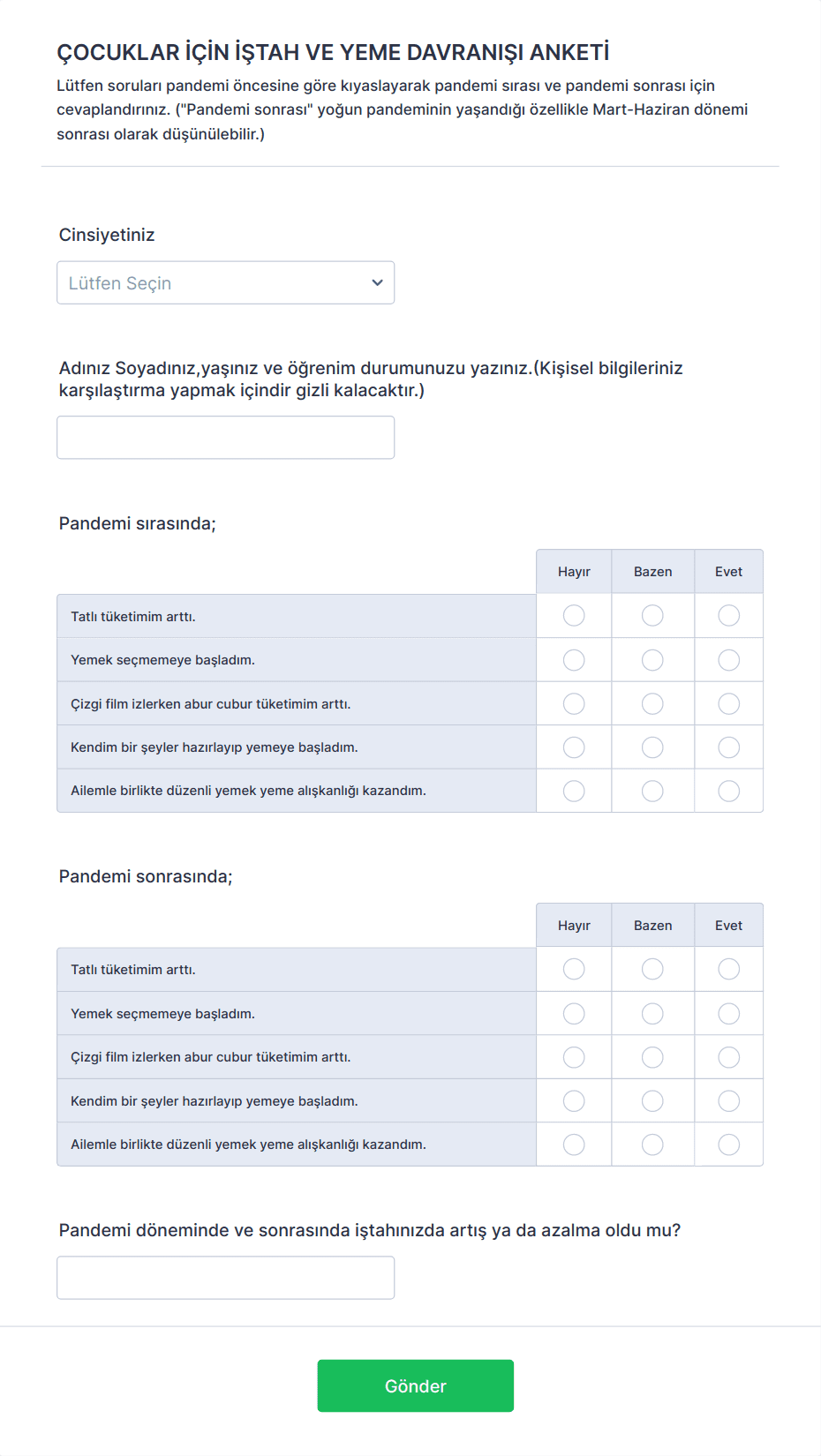Select Hayır for Yemek seçmemeye başladım under Pandemi sonrasında
Screen dimensions: 821x1456
[574, 1014]
